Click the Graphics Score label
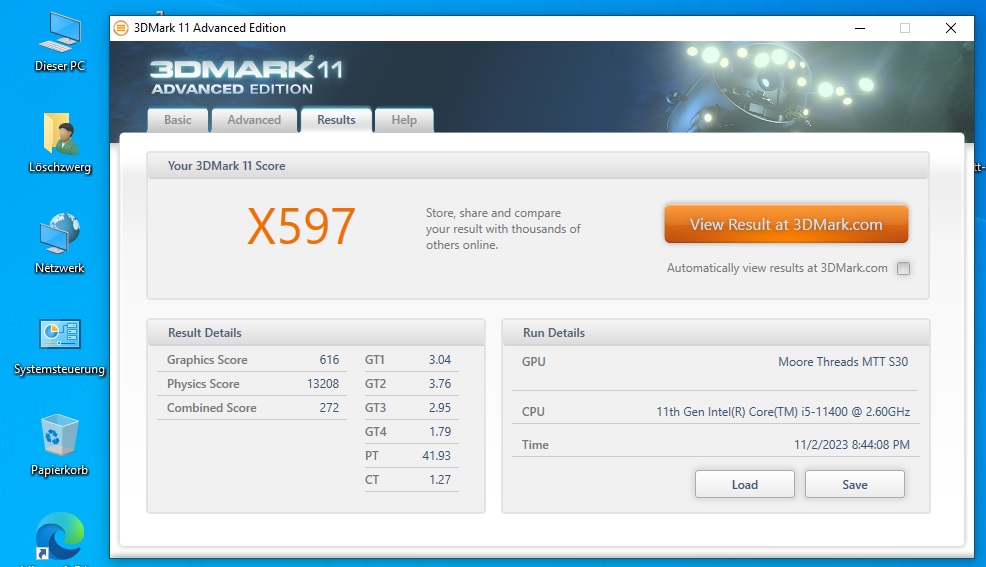The width and height of the screenshot is (986, 567). pos(207,360)
